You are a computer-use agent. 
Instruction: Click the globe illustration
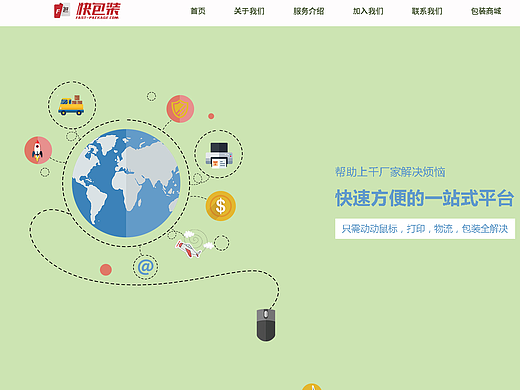pos(126,183)
